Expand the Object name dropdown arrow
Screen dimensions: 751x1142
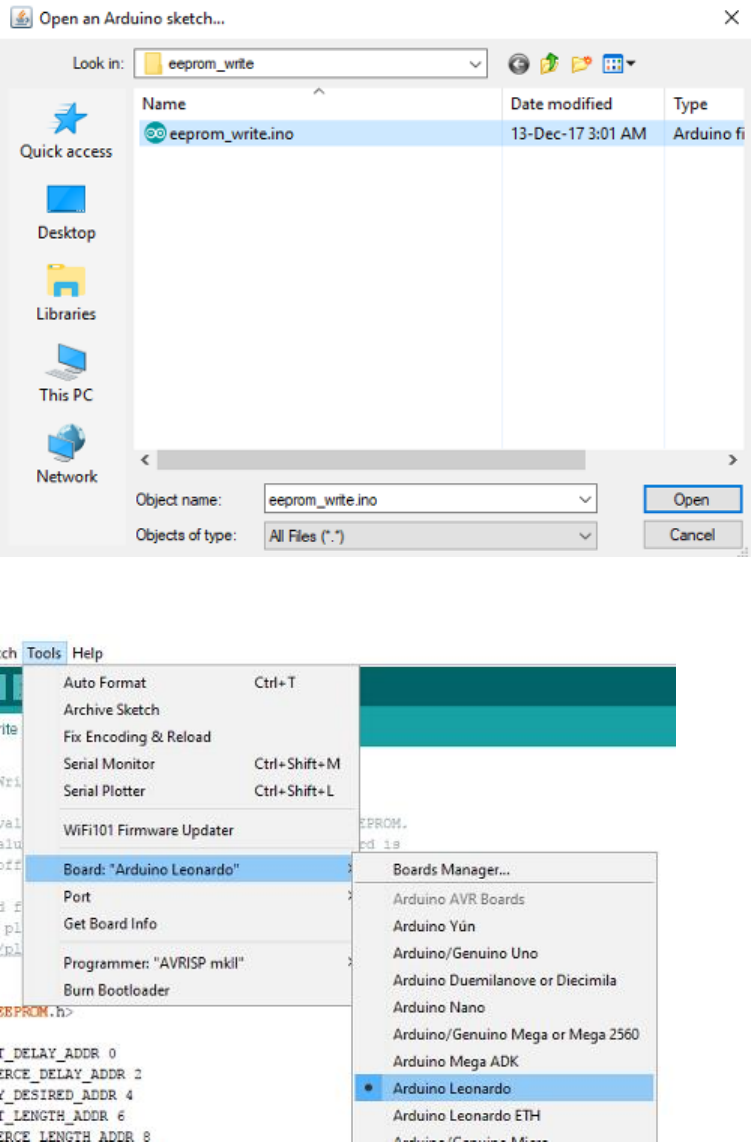(585, 500)
